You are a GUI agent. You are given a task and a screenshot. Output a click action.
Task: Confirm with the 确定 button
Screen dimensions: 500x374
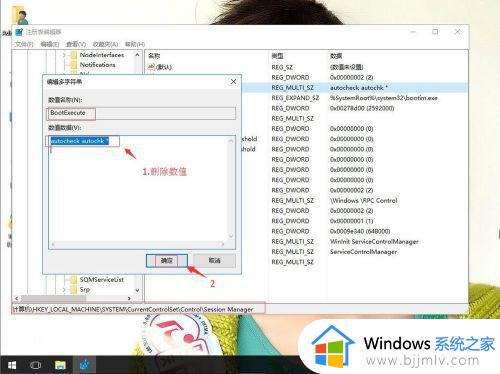click(x=167, y=261)
